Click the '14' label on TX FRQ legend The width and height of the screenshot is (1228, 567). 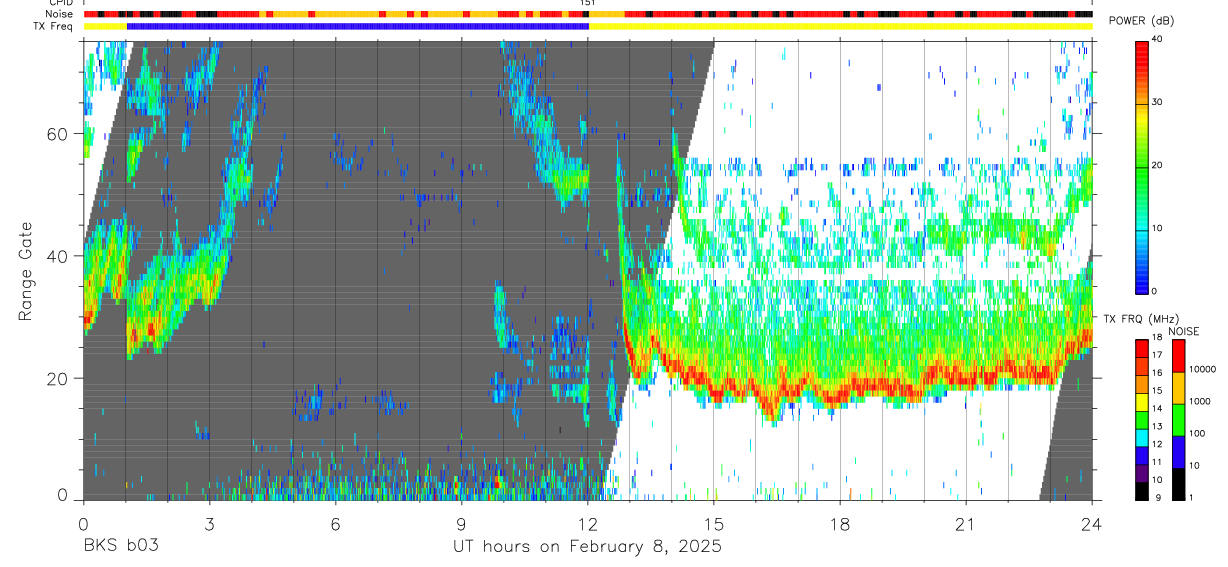point(1157,409)
